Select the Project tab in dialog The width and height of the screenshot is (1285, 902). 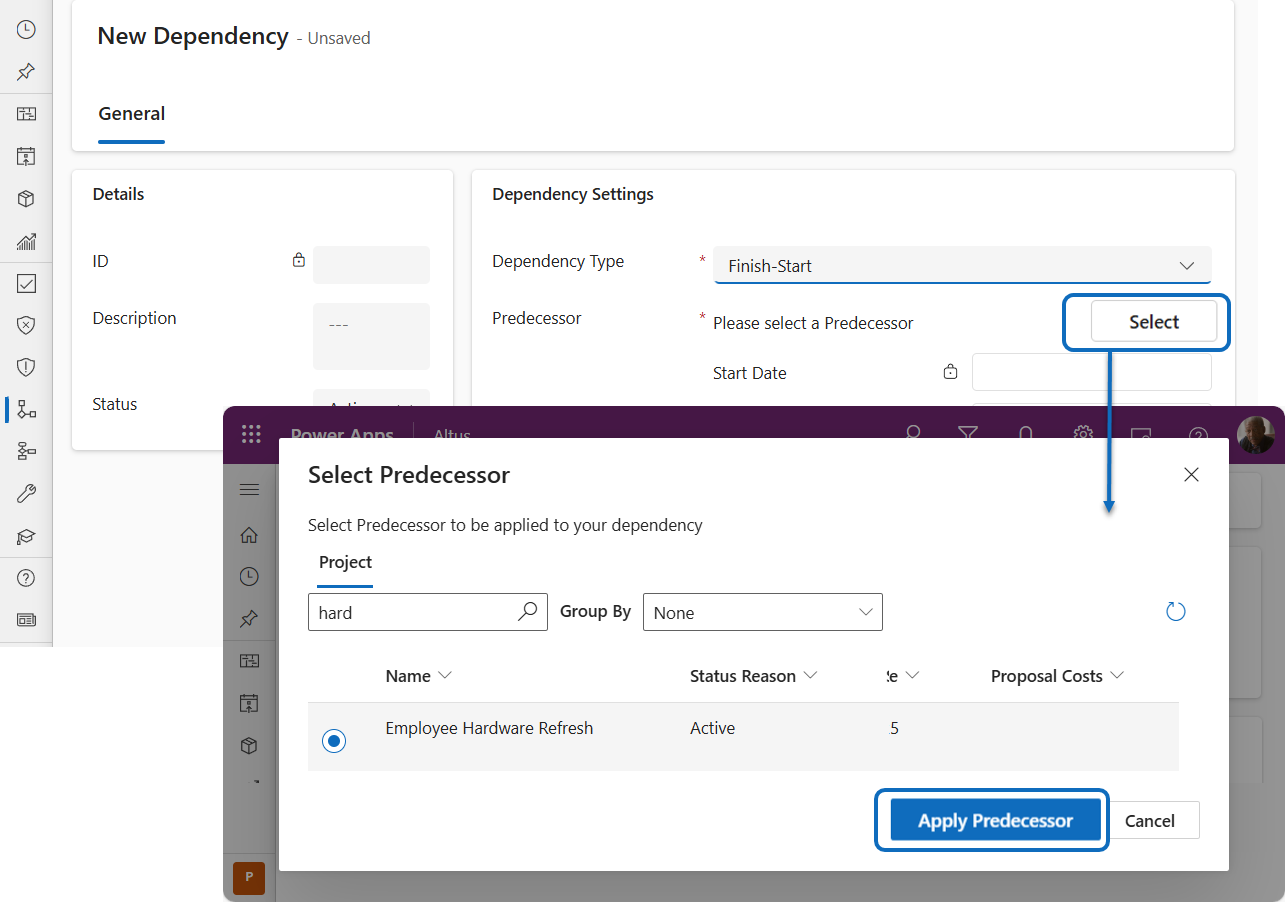[345, 562]
